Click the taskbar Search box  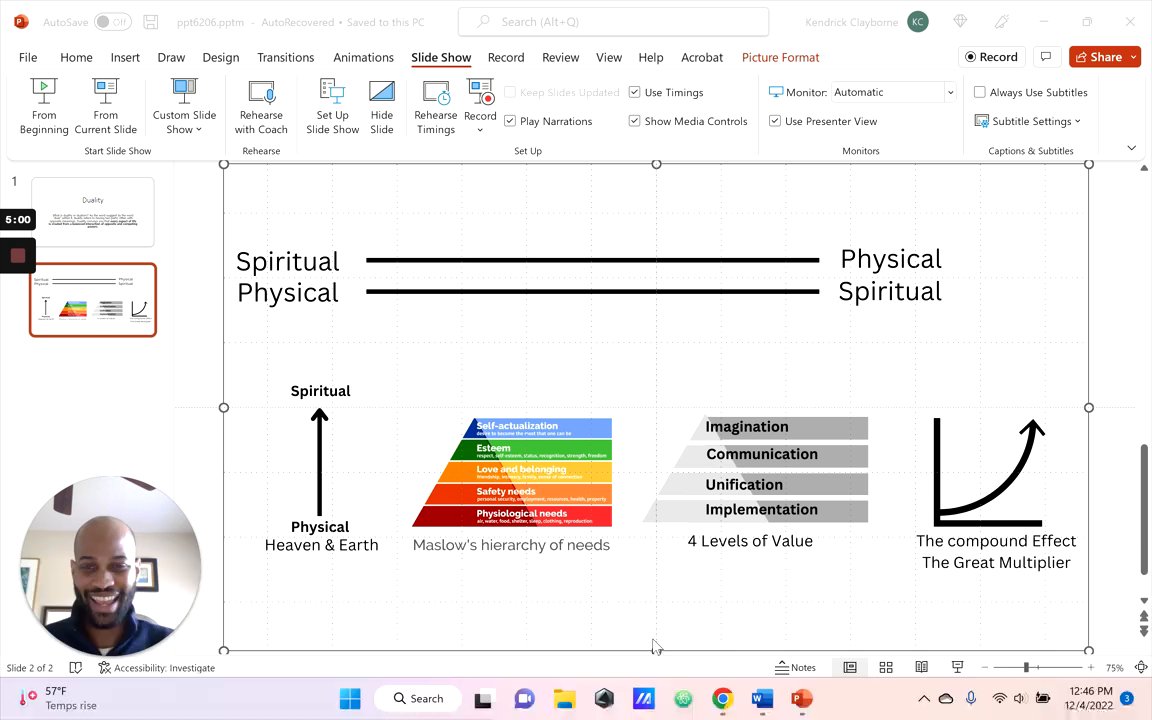coord(418,698)
